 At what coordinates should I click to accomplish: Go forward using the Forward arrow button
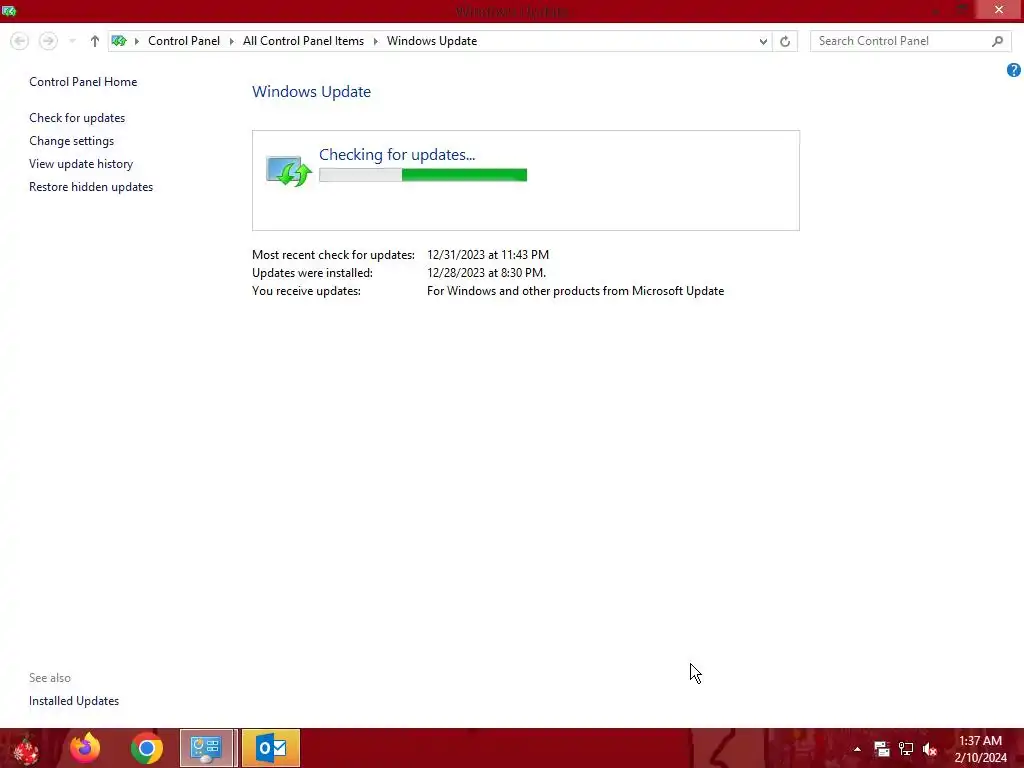(x=48, y=41)
